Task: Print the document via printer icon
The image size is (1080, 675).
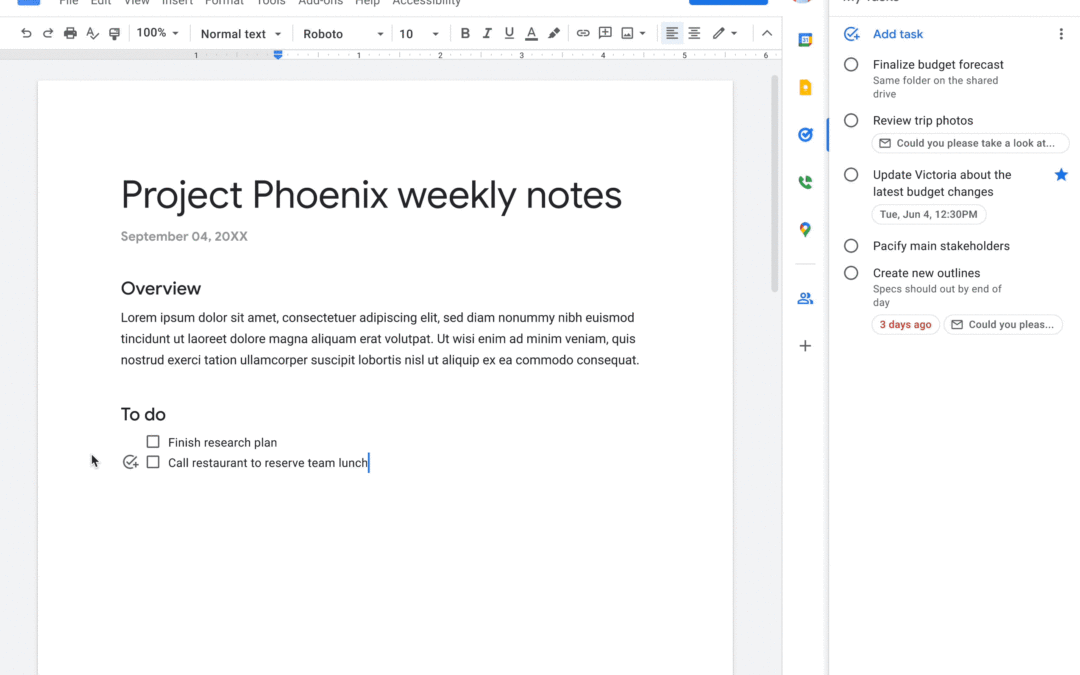Action: (x=70, y=33)
